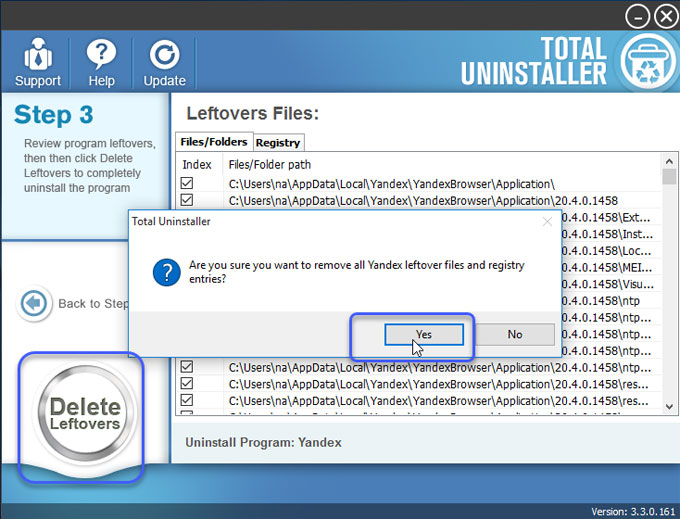Click the Step 3 heading
The width and height of the screenshot is (680, 519).
coord(54,115)
